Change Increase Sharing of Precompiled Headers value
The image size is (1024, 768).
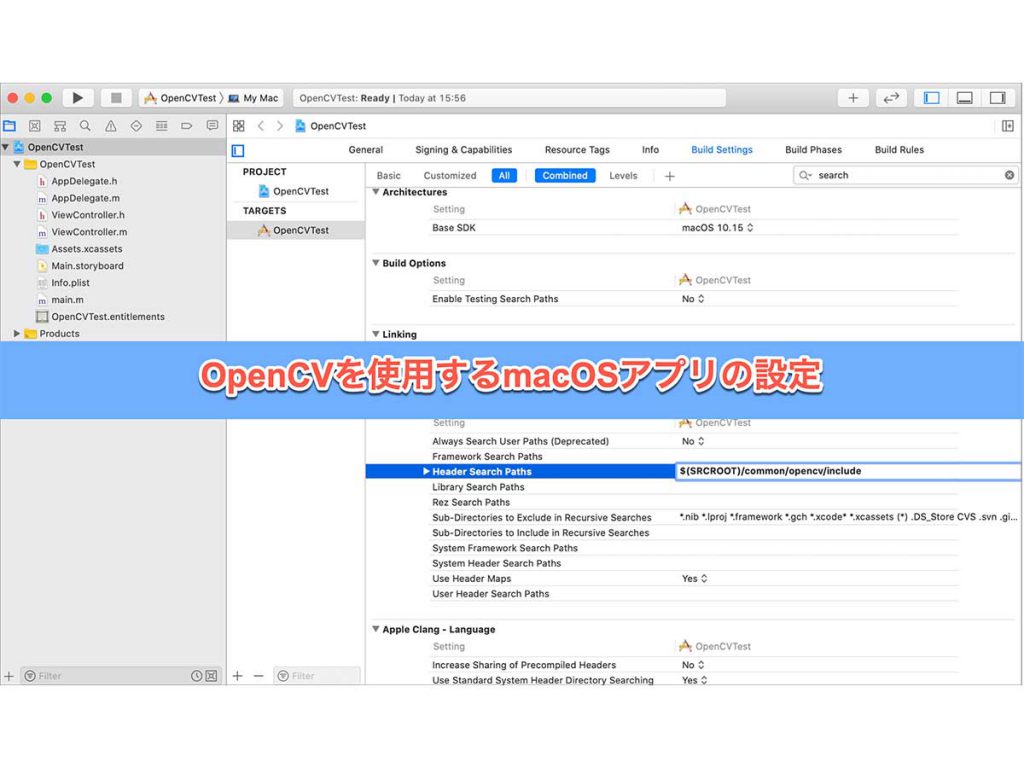tap(692, 665)
